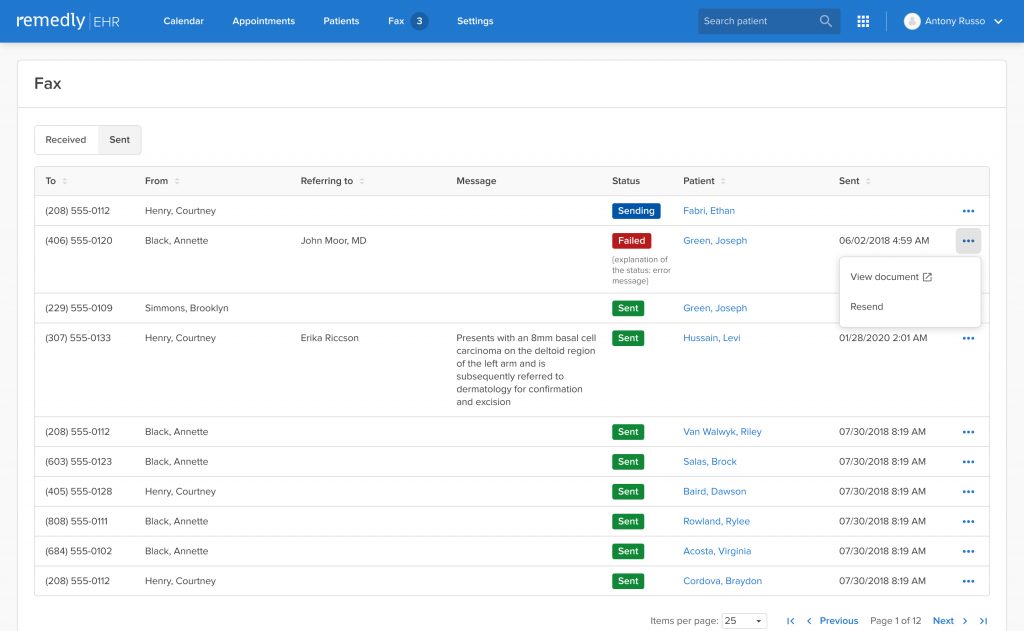Click the referring doctor John Moor, MD
The height and width of the screenshot is (631, 1024).
pyautogui.click(x=334, y=241)
